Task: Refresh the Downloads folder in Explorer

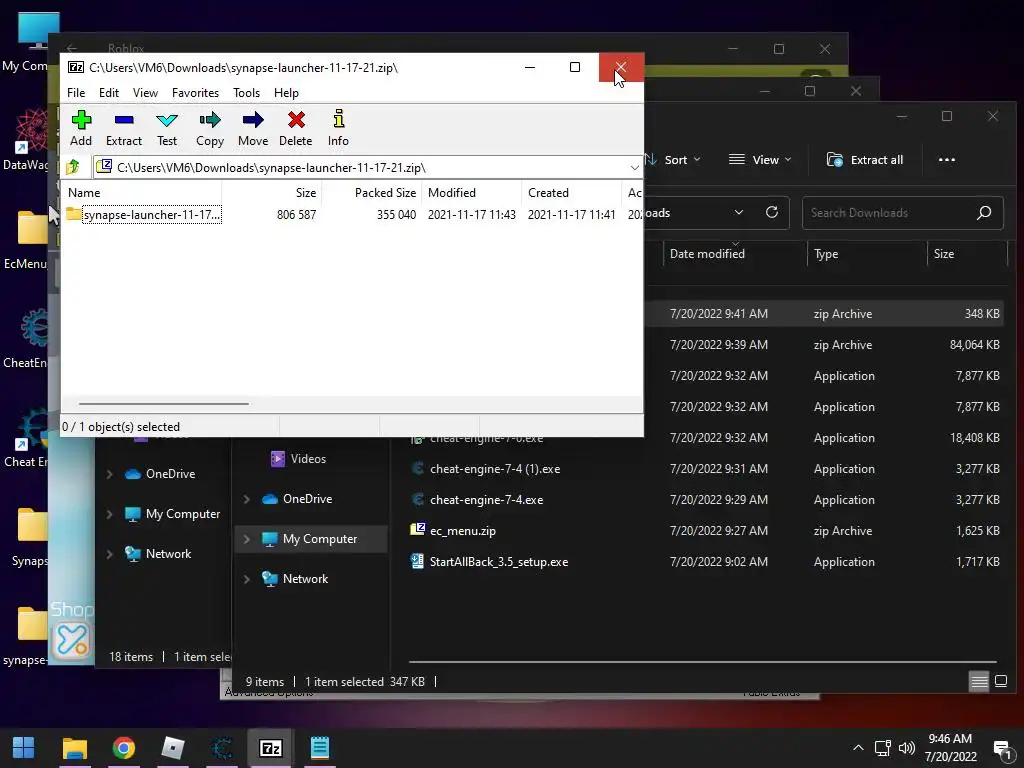Action: coord(772,212)
